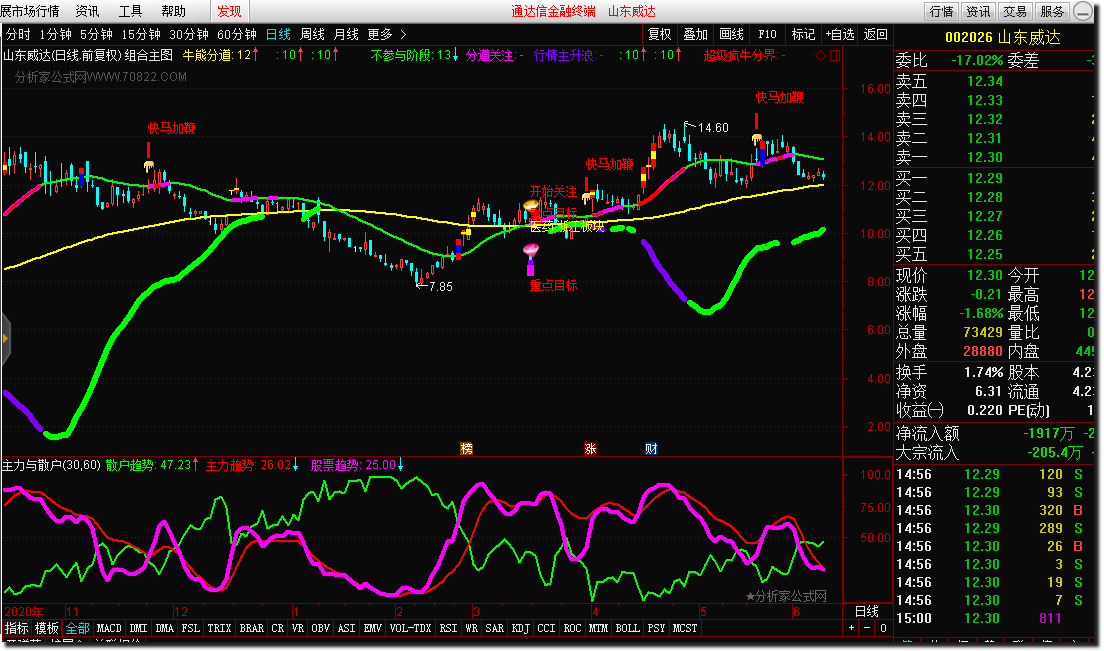Click the 行情 button at top right
This screenshot has height=651, width=1104.
[x=941, y=11]
